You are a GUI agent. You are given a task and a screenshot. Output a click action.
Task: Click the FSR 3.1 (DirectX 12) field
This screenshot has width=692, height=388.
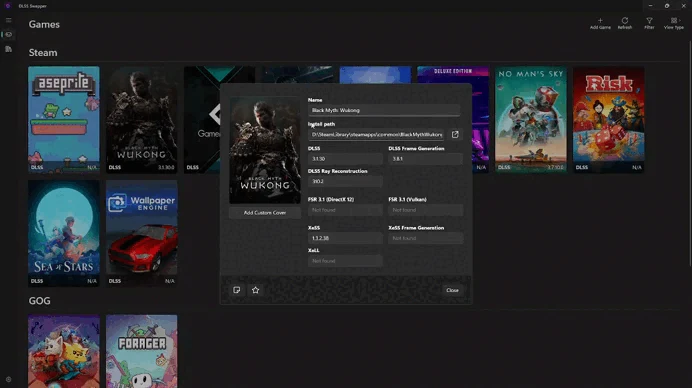coord(345,210)
